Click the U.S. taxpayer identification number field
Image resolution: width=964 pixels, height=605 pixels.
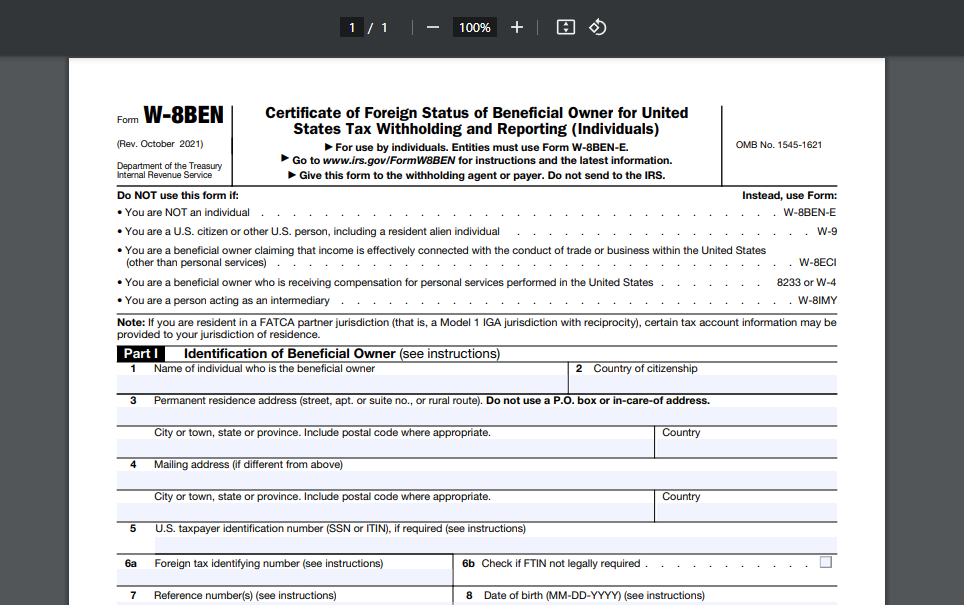496,544
